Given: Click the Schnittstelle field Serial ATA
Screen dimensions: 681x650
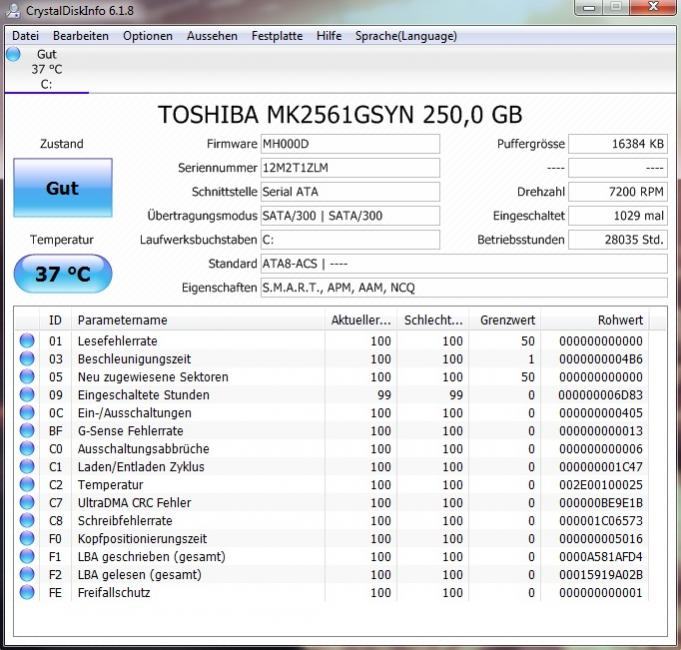Looking at the screenshot, I should point(350,191).
